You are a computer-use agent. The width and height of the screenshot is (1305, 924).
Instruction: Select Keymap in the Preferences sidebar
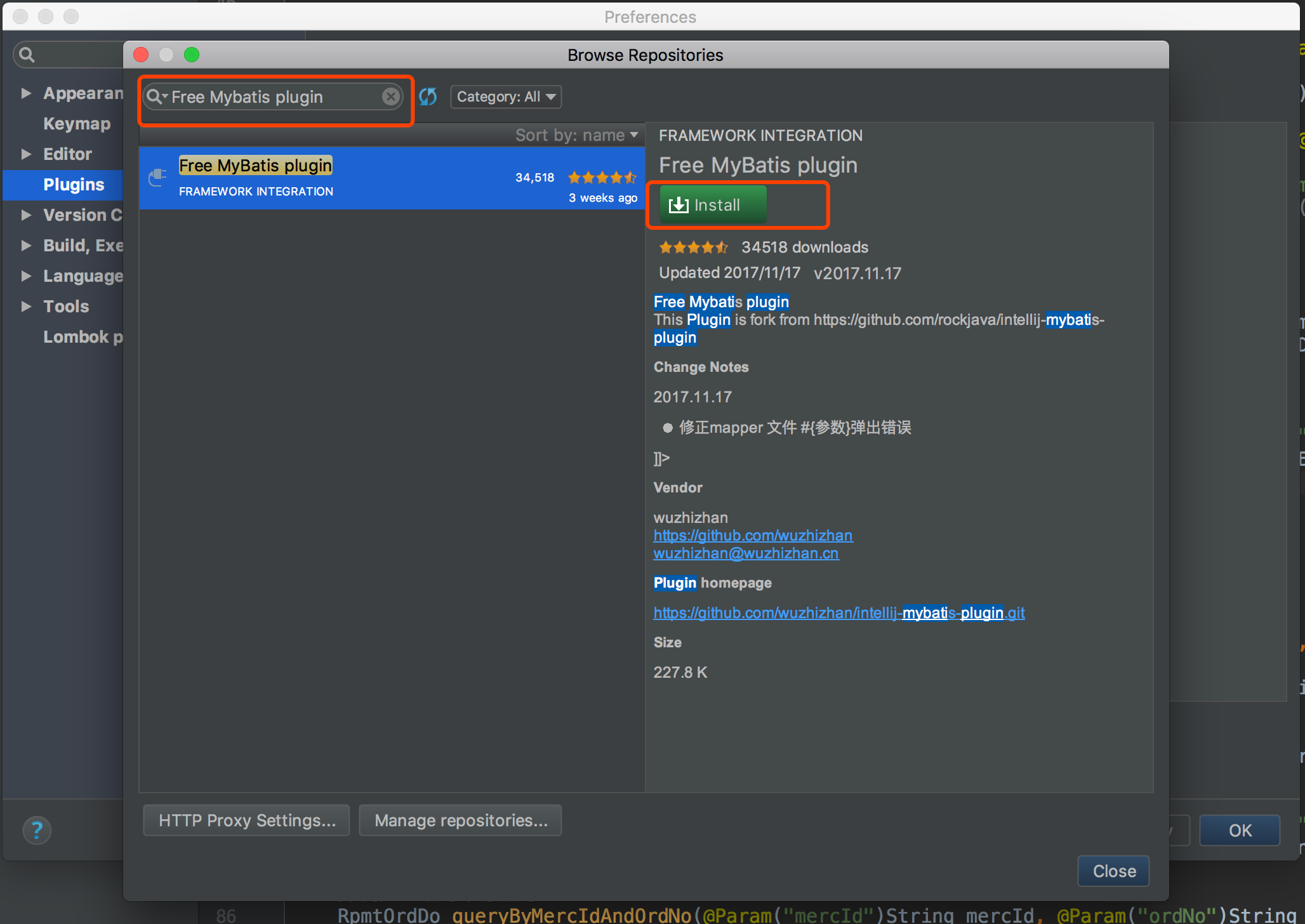77,124
